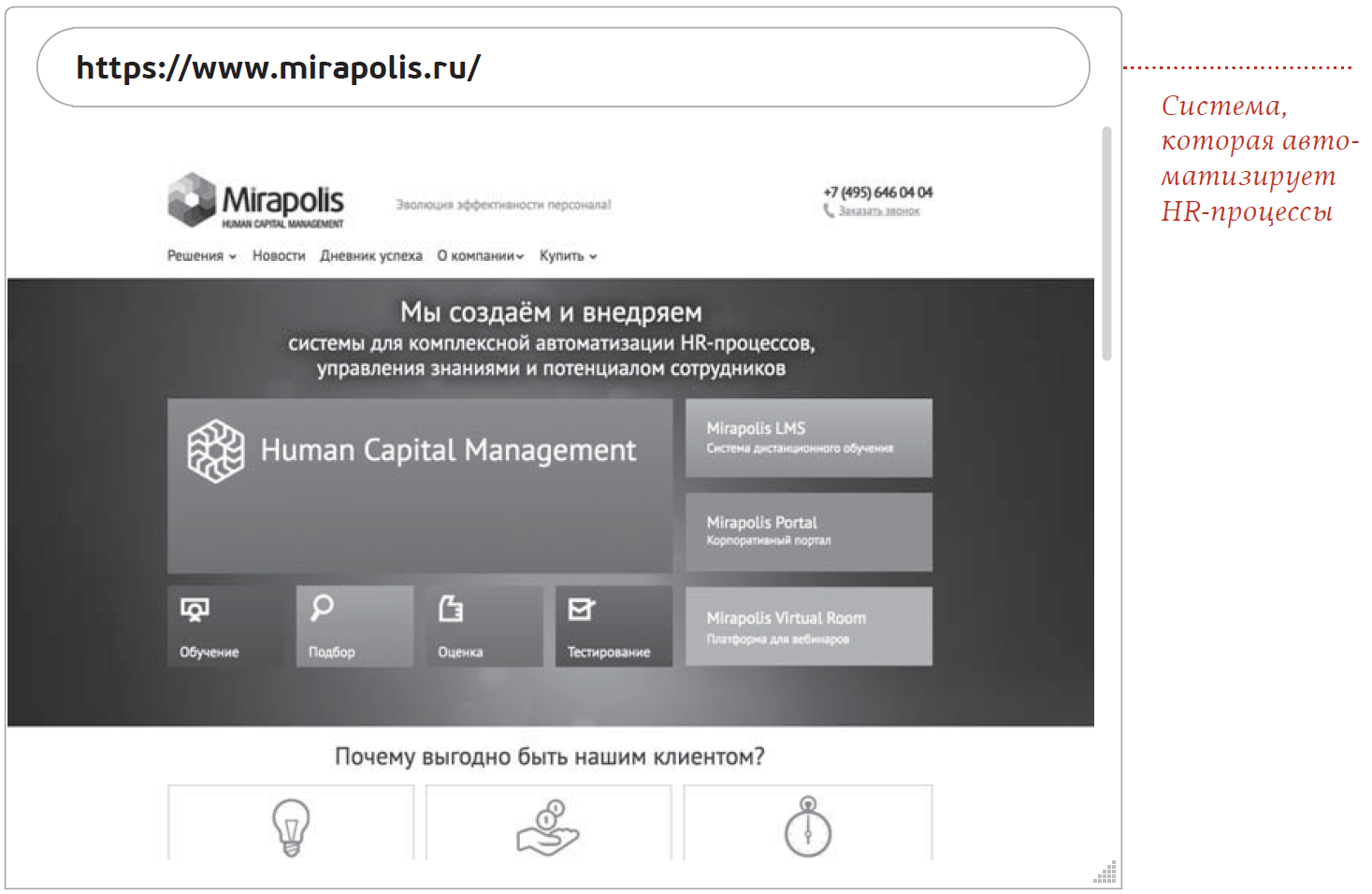The width and height of the screenshot is (1372, 894).
Task: Click the stopwatch icon card
Action: (808, 823)
